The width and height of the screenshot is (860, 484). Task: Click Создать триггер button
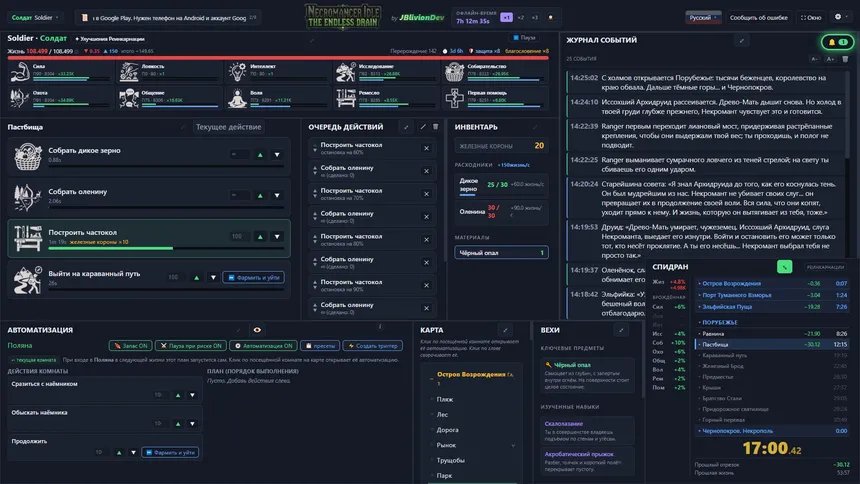(x=373, y=346)
